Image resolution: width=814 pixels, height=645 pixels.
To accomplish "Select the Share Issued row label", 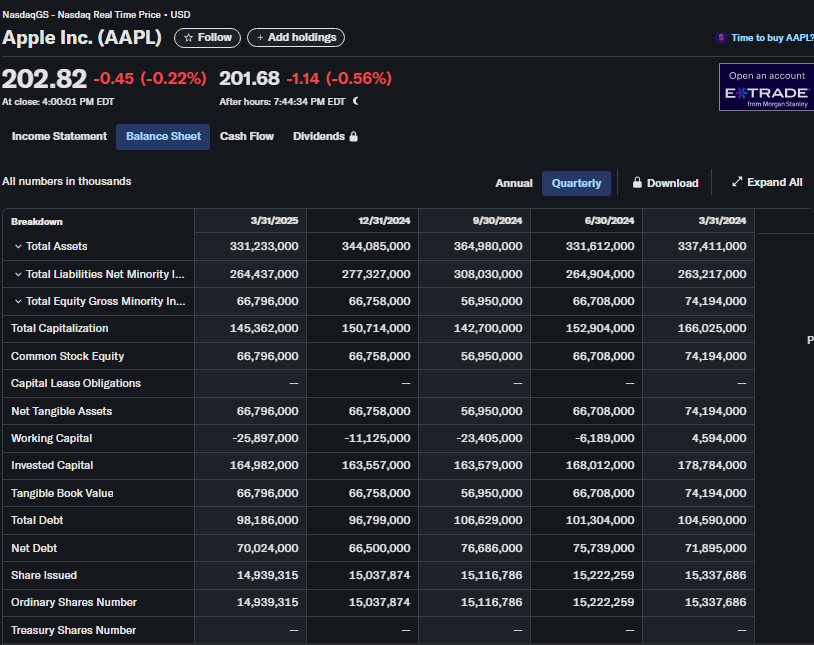I will pos(44,575).
